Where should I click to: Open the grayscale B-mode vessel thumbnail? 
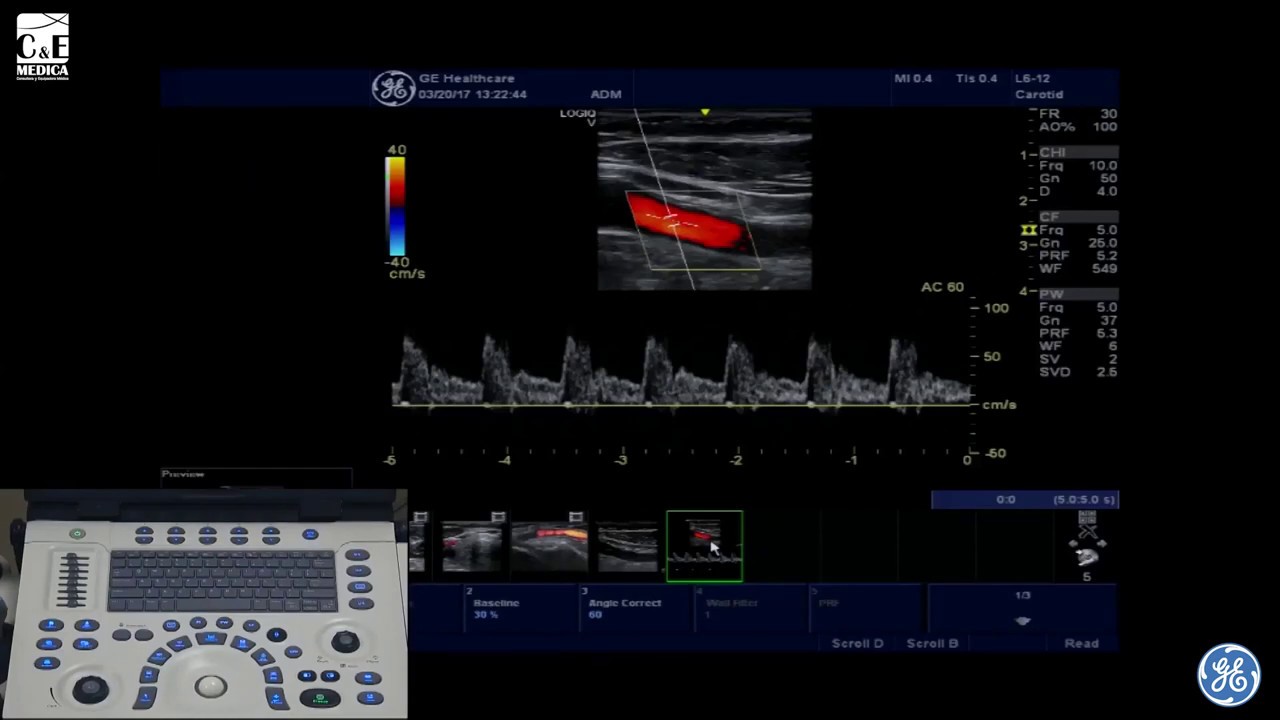(627, 548)
